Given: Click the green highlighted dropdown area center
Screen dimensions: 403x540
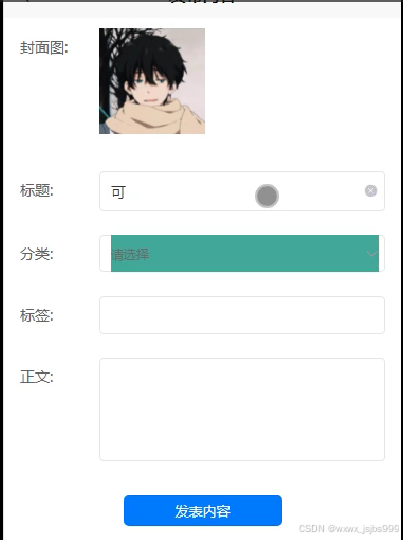Looking at the screenshot, I should (x=245, y=253).
